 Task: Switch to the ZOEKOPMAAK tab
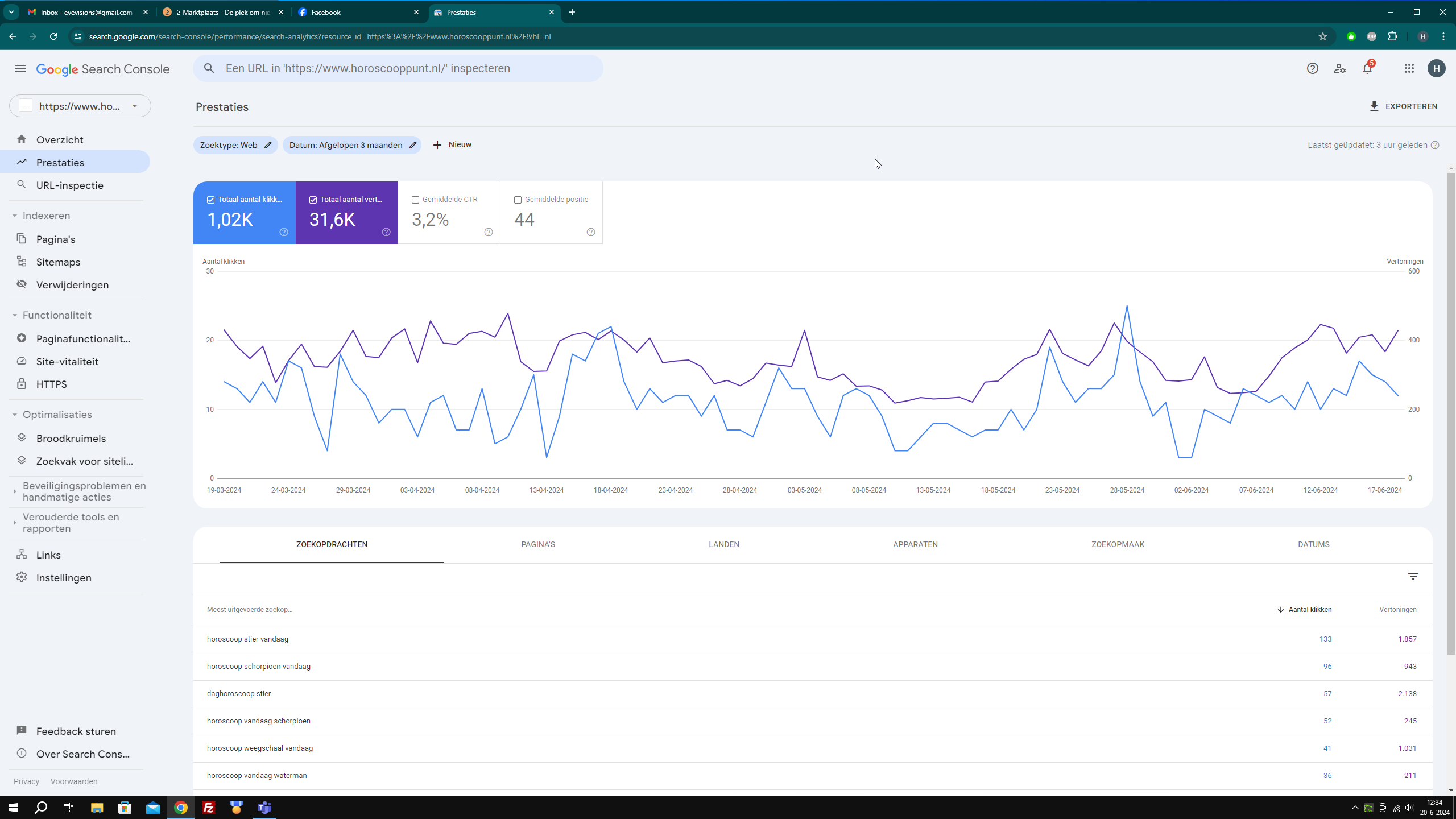[1118, 544]
